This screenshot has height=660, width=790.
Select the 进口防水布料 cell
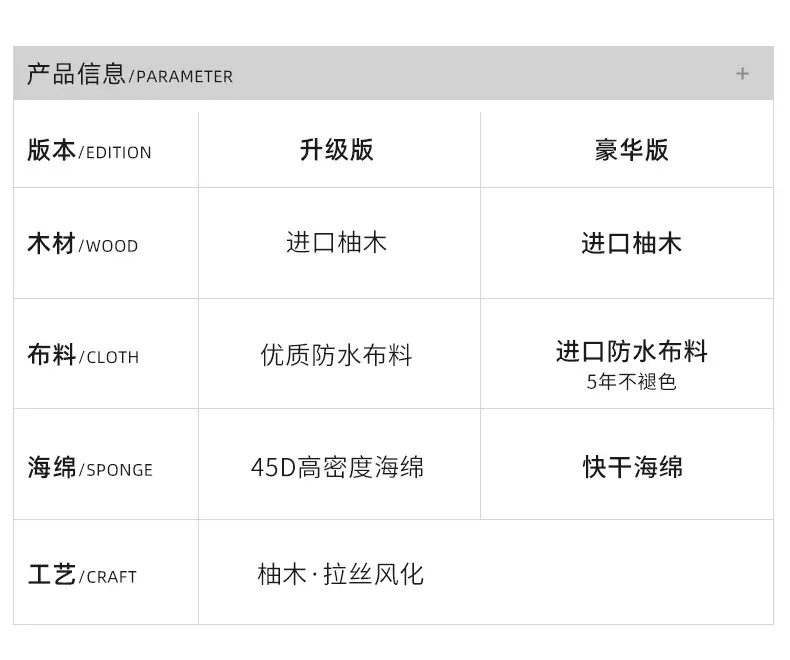click(632, 351)
